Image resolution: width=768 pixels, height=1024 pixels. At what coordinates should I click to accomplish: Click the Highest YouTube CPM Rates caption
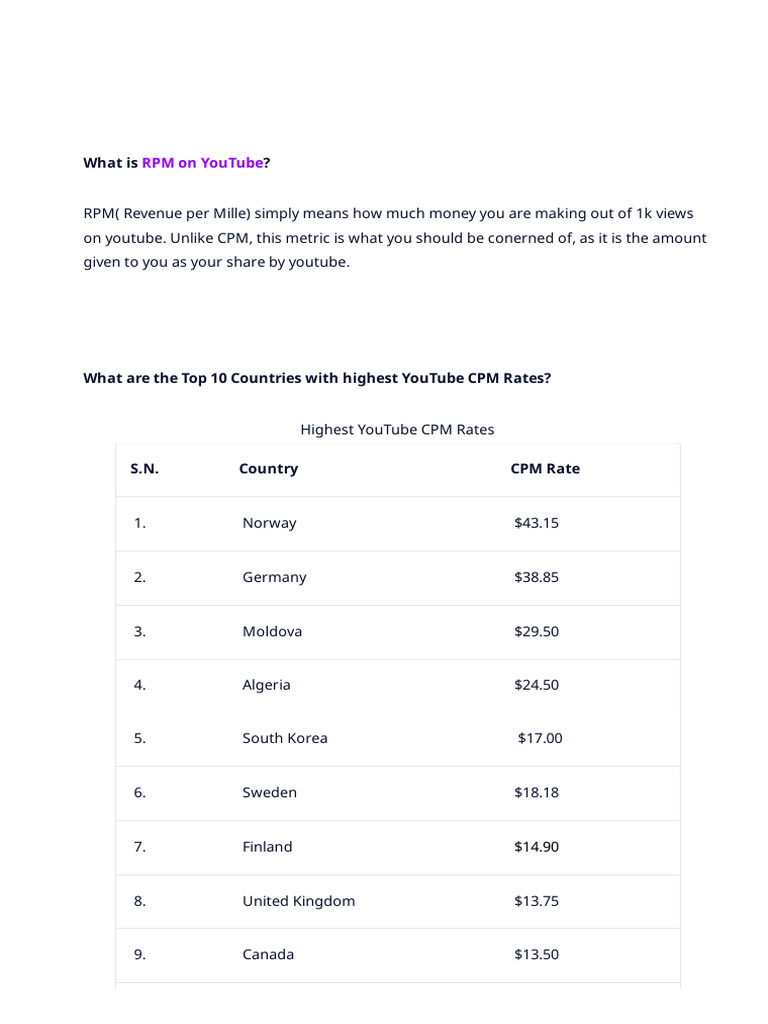397,430
